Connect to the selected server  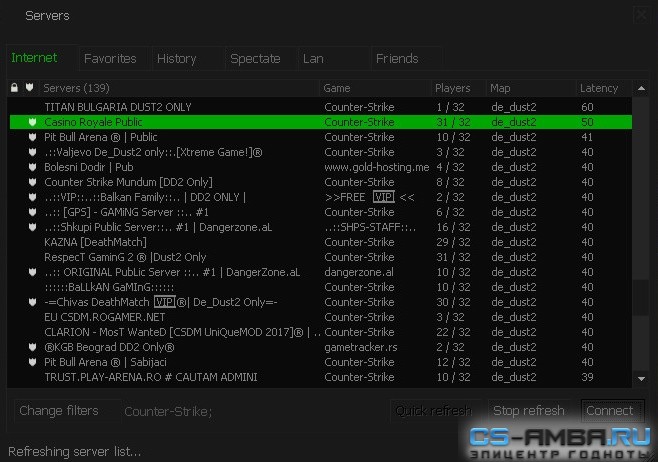(x=612, y=411)
